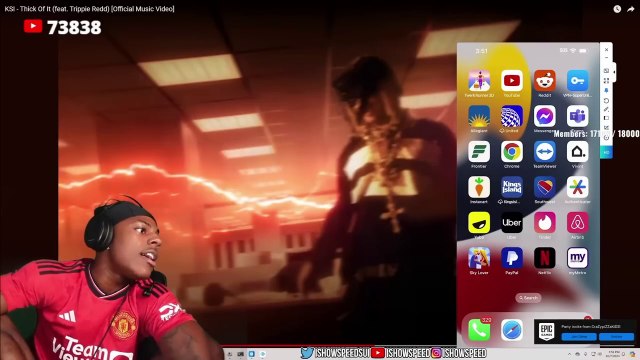Viewport: 640px width, 360px height.
Task: Open the colorful star Authenticator app
Action: pos(577,187)
